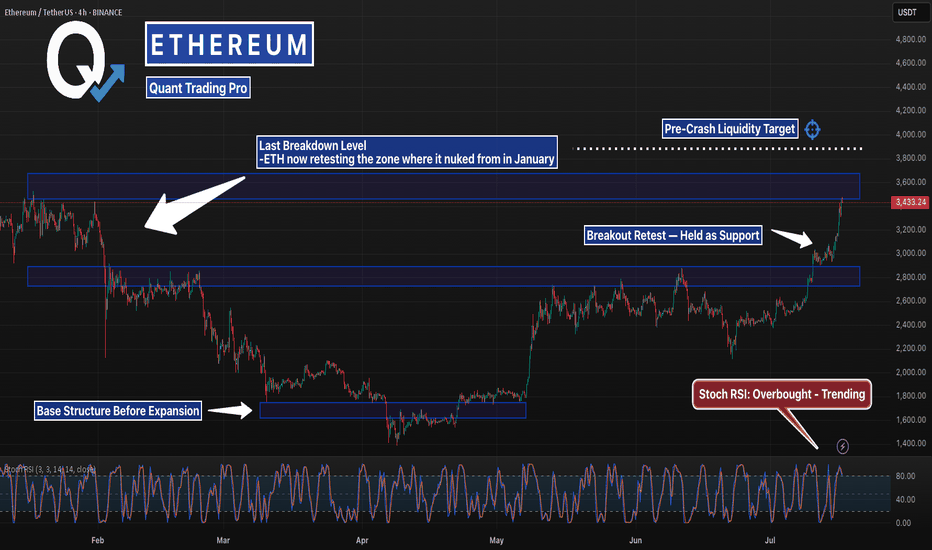This screenshot has height=550, width=932.
Task: Click the 1,800.00 price axis label
Action: (x=911, y=395)
